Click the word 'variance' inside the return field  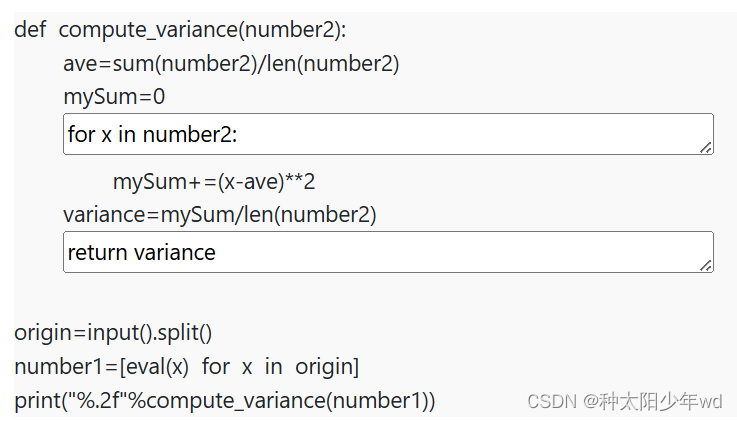(175, 253)
